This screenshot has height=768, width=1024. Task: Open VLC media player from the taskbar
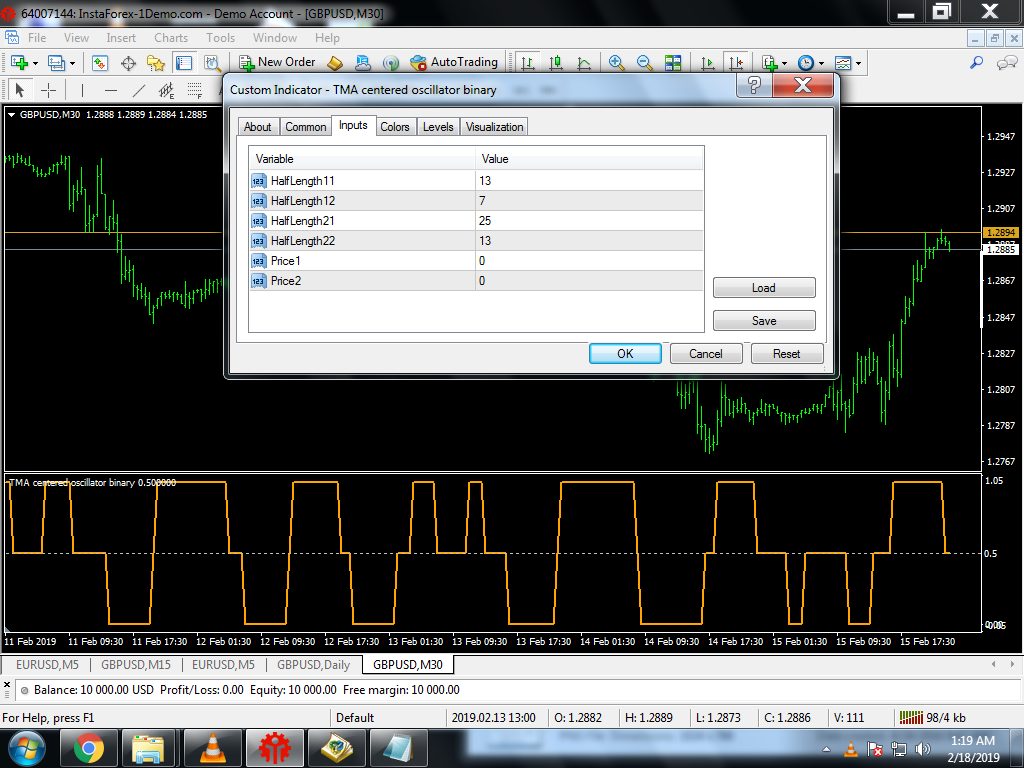pyautogui.click(x=212, y=747)
